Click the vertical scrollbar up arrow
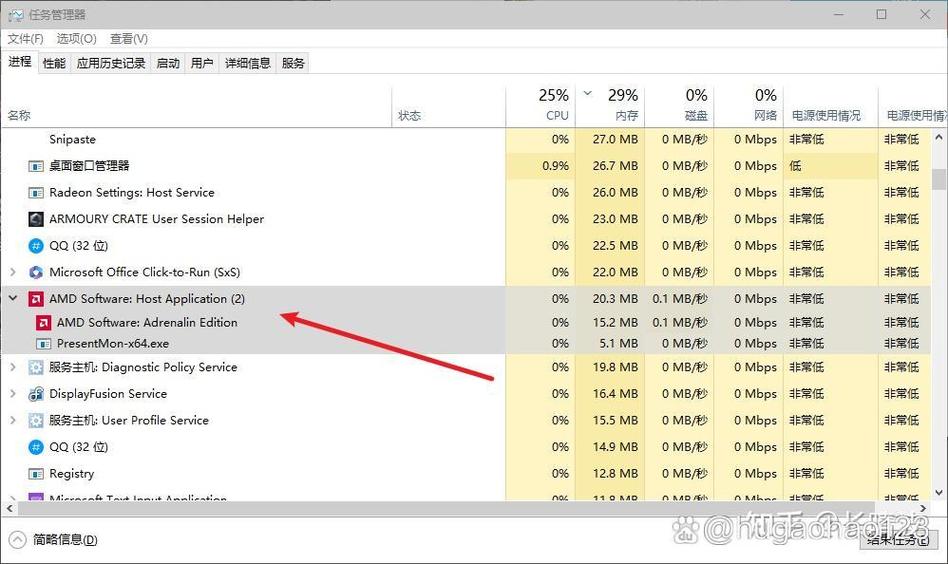The width and height of the screenshot is (948, 564). tap(939, 138)
